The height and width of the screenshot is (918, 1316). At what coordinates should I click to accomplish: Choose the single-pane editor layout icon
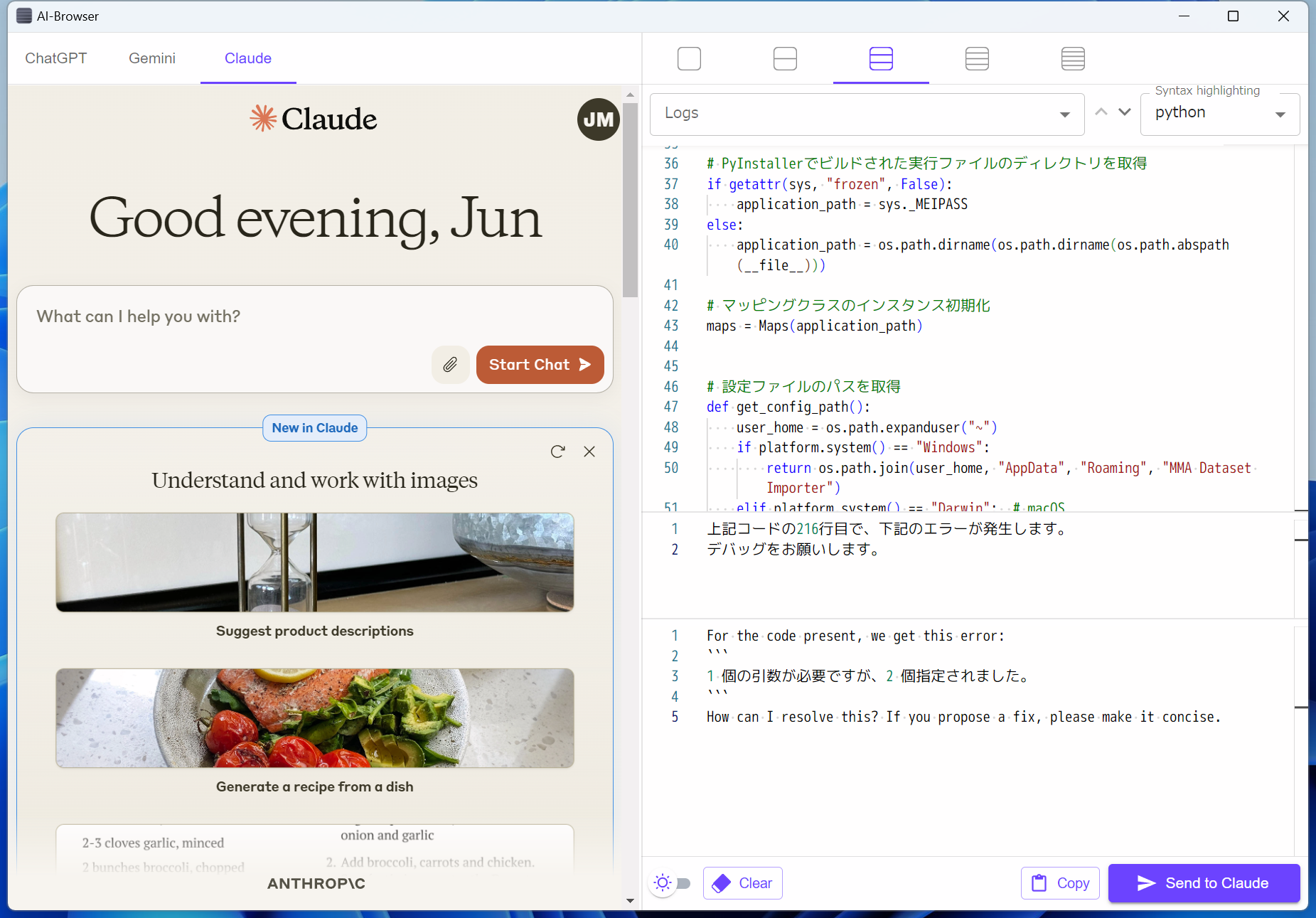click(689, 58)
